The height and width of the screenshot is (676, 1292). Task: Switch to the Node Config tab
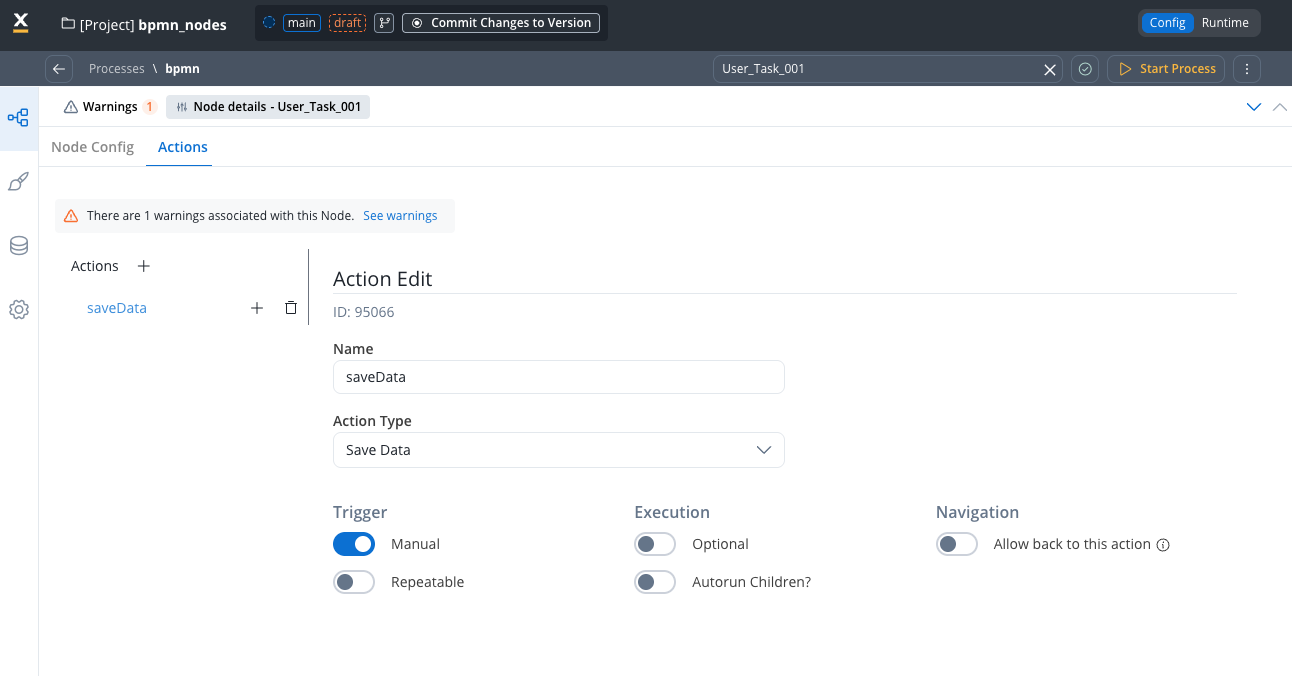(x=92, y=147)
